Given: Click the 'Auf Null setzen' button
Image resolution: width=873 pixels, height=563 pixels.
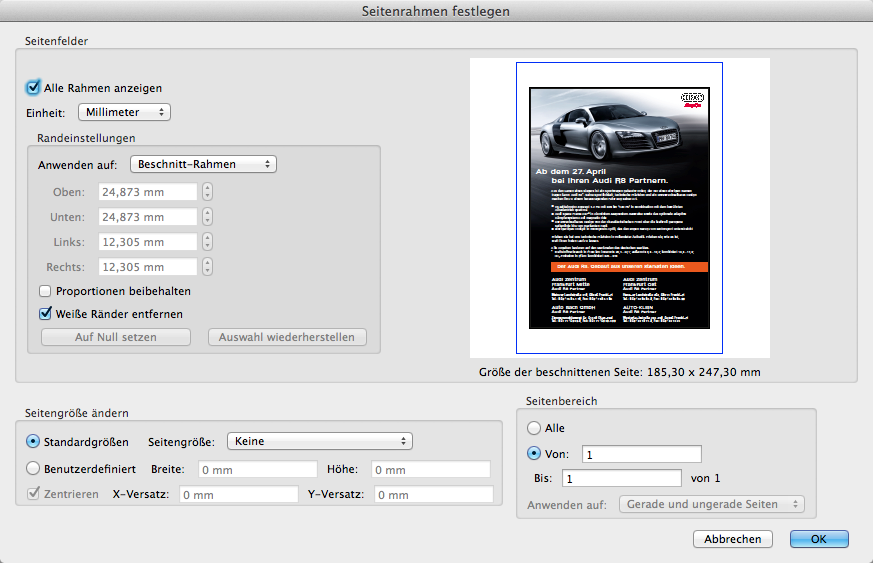Looking at the screenshot, I should (x=115, y=337).
